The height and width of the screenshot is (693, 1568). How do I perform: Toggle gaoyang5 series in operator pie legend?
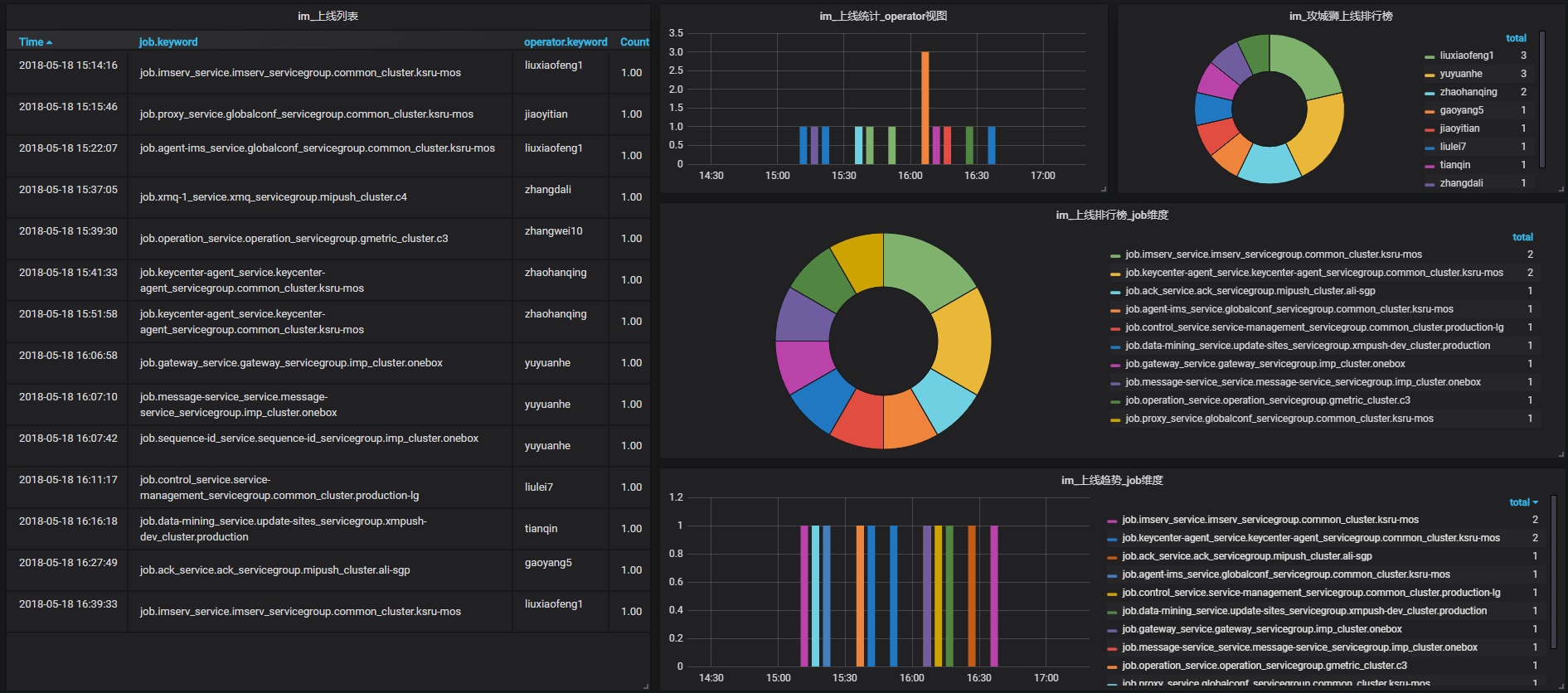pyautogui.click(x=1461, y=110)
